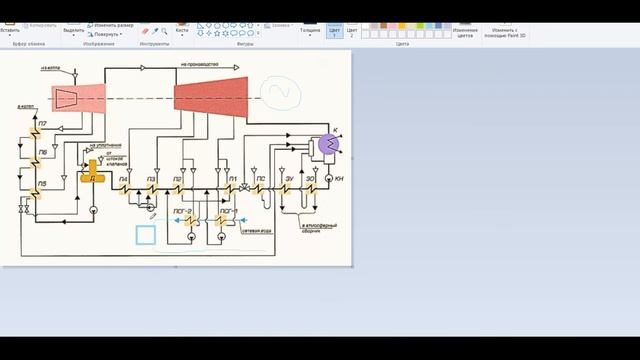The width and height of the screenshot is (640, 360).
Task: Pick the six-point star shape
Action: 225,33
